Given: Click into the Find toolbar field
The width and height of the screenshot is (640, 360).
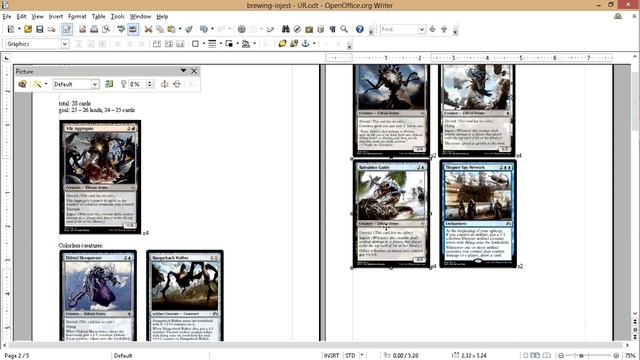Looking at the screenshot, I should (399, 29).
